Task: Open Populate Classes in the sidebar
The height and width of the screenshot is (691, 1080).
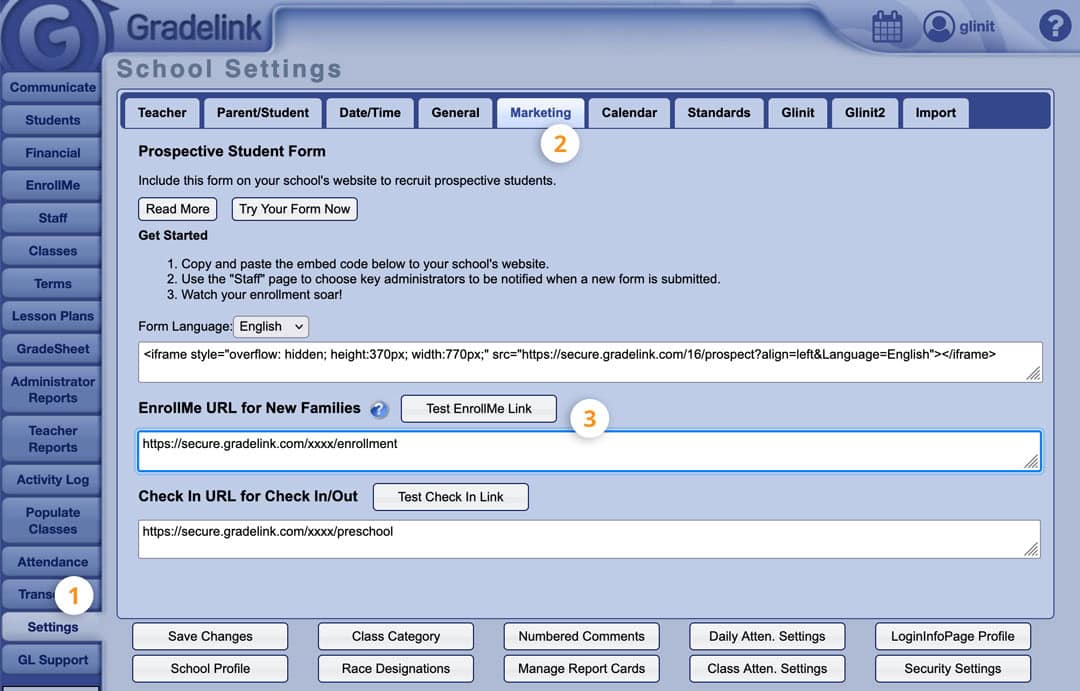Action: tap(52, 521)
